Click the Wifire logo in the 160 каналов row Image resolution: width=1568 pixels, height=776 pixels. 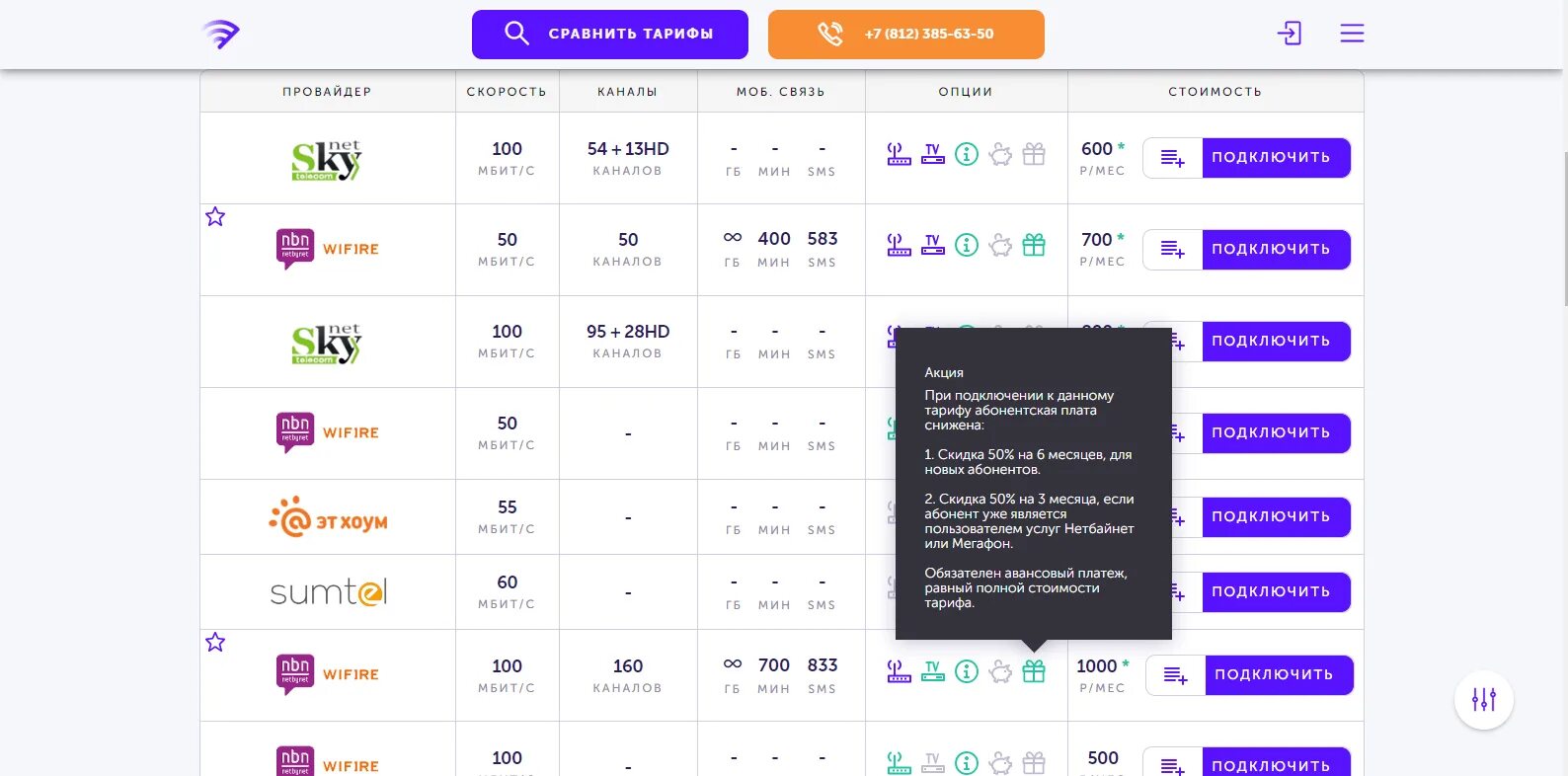pos(327,675)
